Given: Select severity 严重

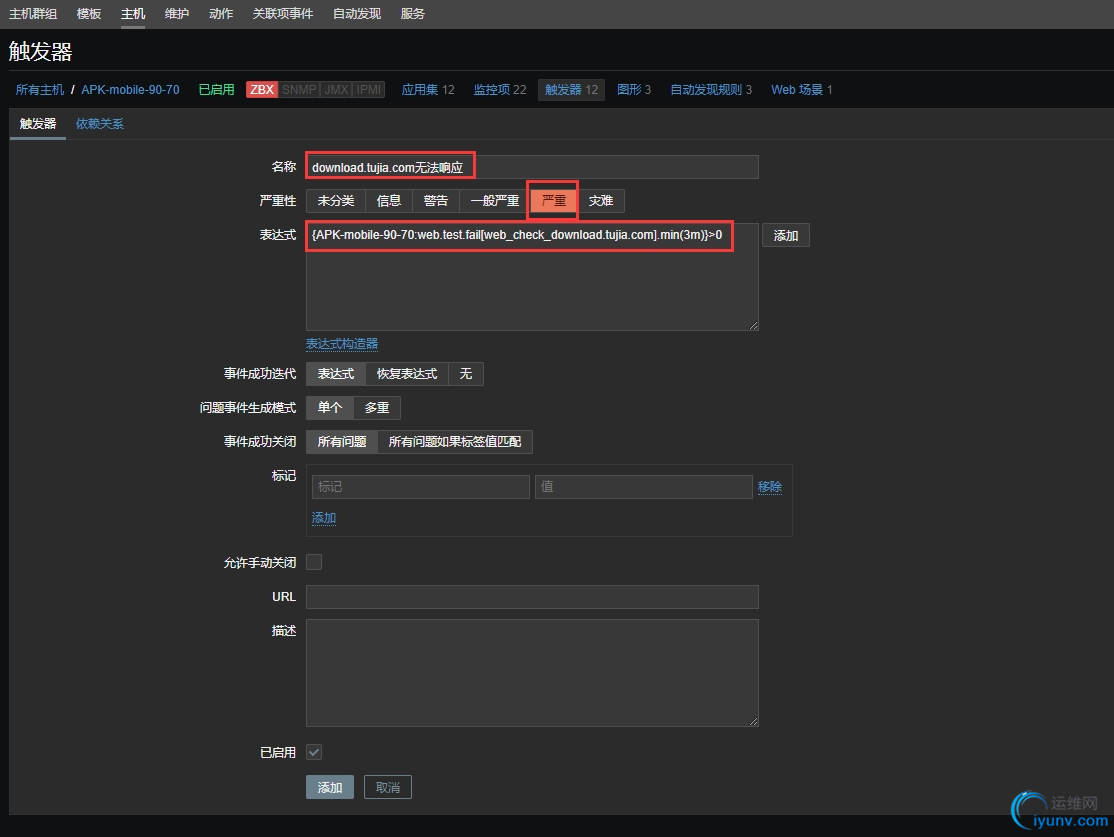Looking at the screenshot, I should coord(553,201).
